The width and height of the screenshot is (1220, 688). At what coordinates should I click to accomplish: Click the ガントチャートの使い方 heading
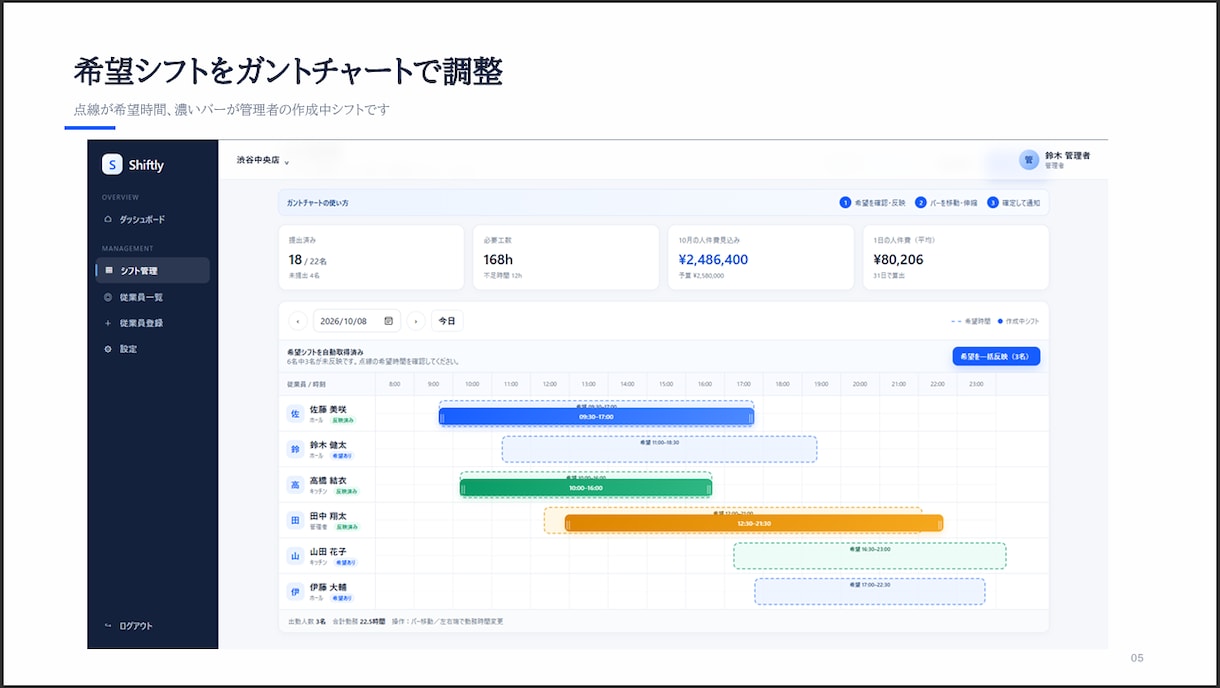pos(317,203)
